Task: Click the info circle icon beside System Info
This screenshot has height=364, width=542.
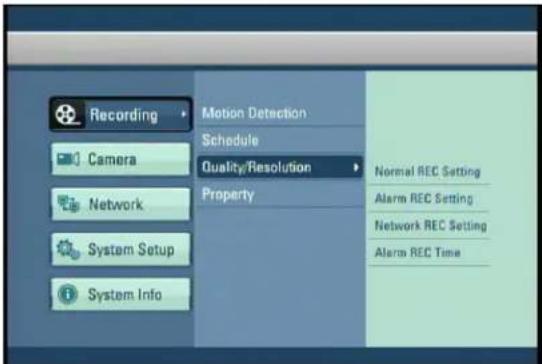Action: 68,294
